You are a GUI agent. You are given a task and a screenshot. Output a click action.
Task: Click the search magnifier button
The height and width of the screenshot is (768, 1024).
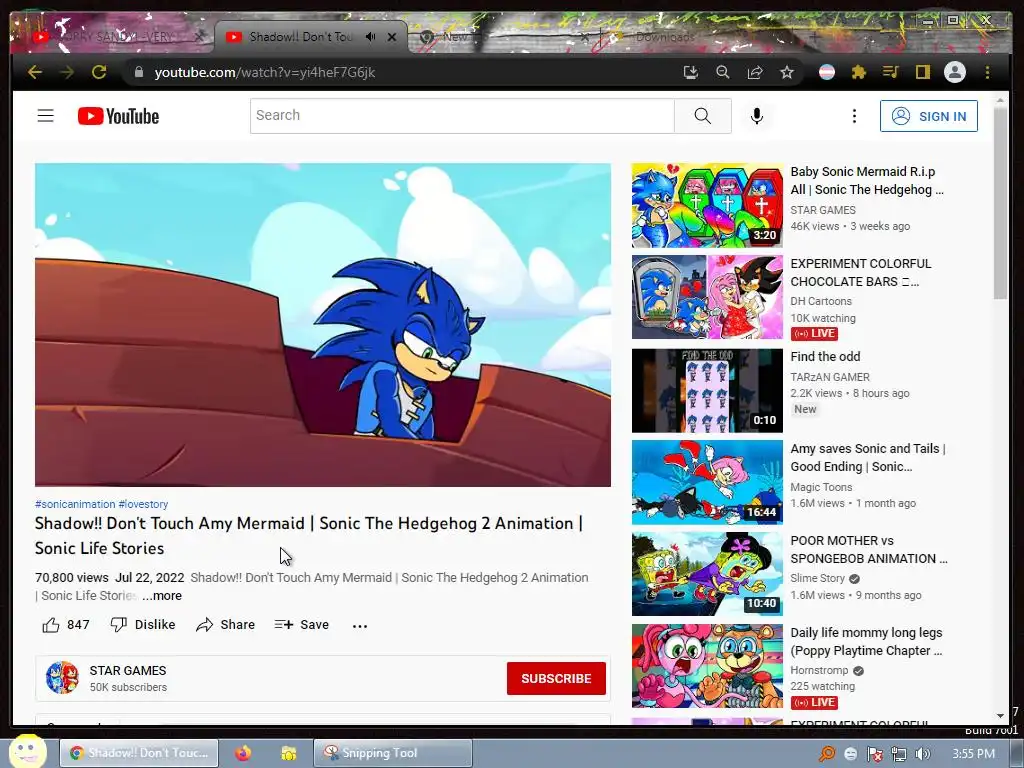703,116
